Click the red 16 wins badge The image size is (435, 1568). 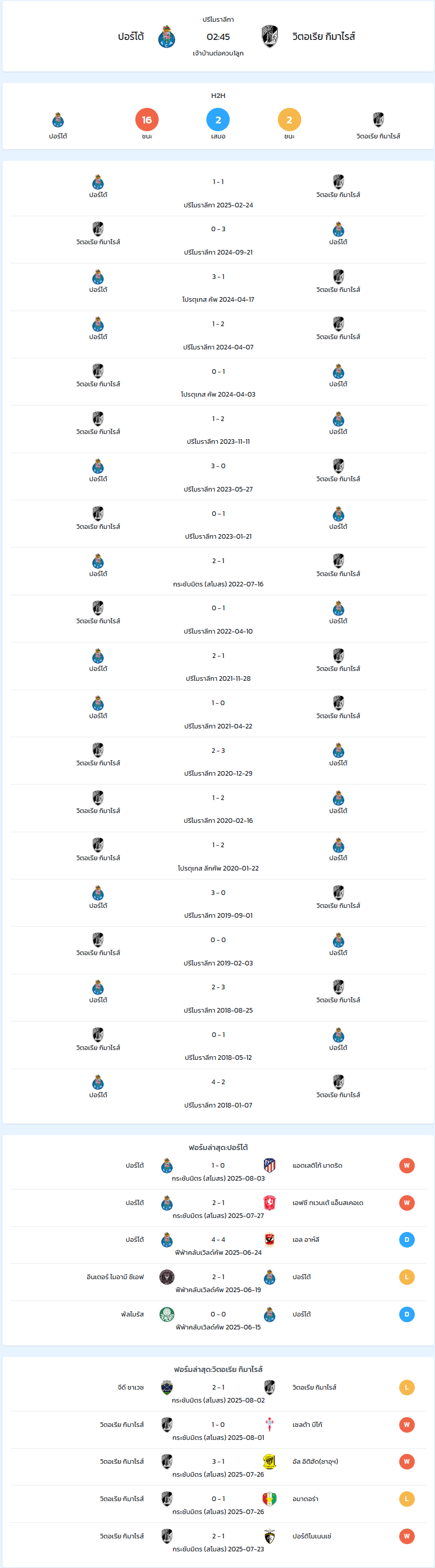(x=147, y=120)
